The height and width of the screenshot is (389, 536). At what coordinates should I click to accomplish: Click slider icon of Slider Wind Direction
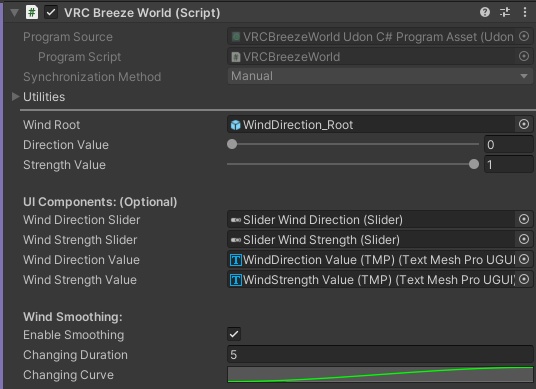click(x=236, y=220)
